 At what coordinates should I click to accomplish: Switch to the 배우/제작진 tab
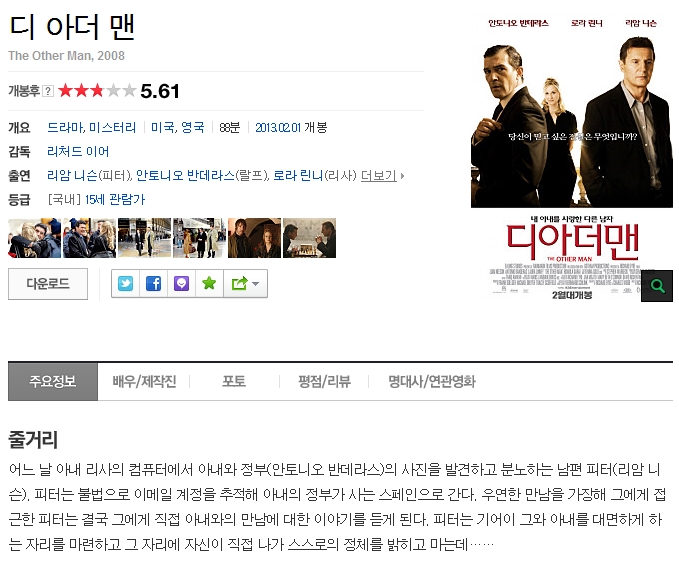(x=144, y=382)
